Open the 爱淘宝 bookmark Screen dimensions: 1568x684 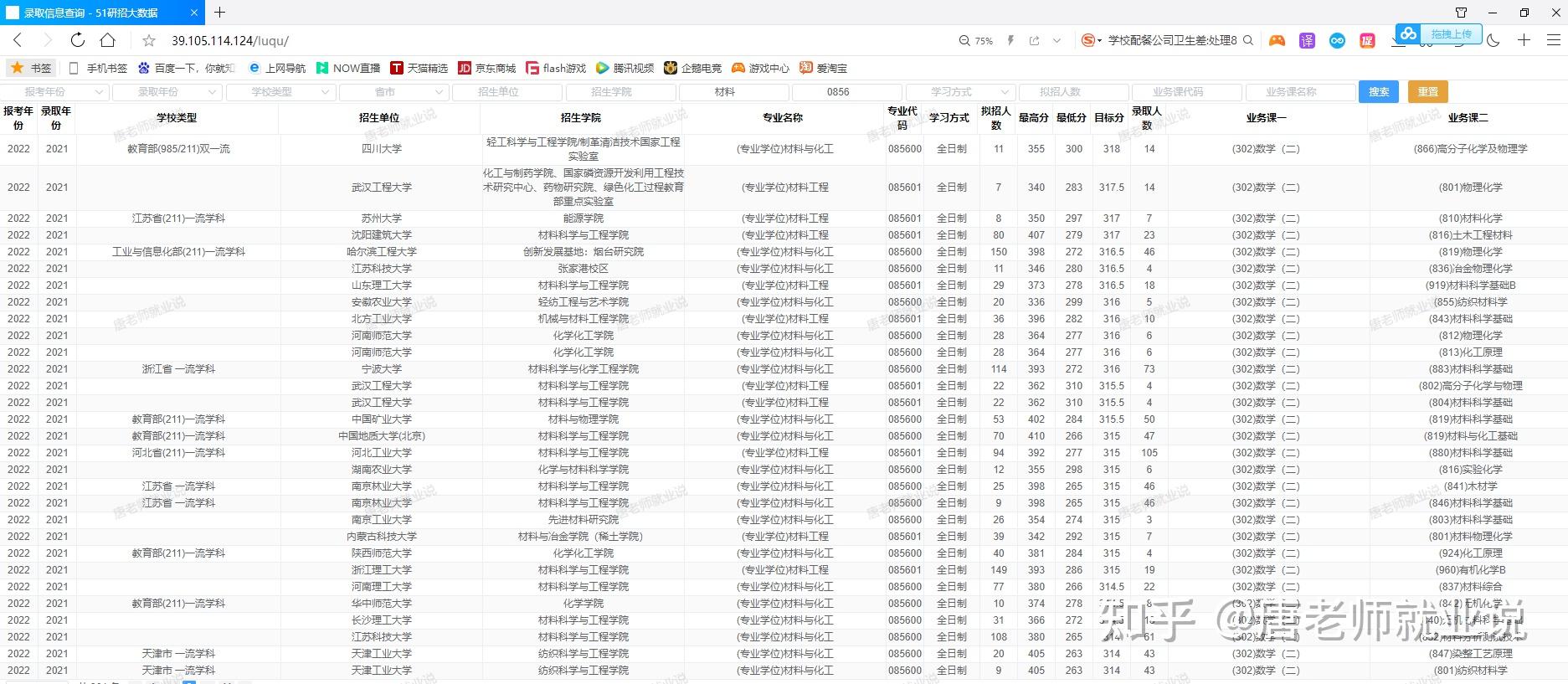pyautogui.click(x=823, y=68)
